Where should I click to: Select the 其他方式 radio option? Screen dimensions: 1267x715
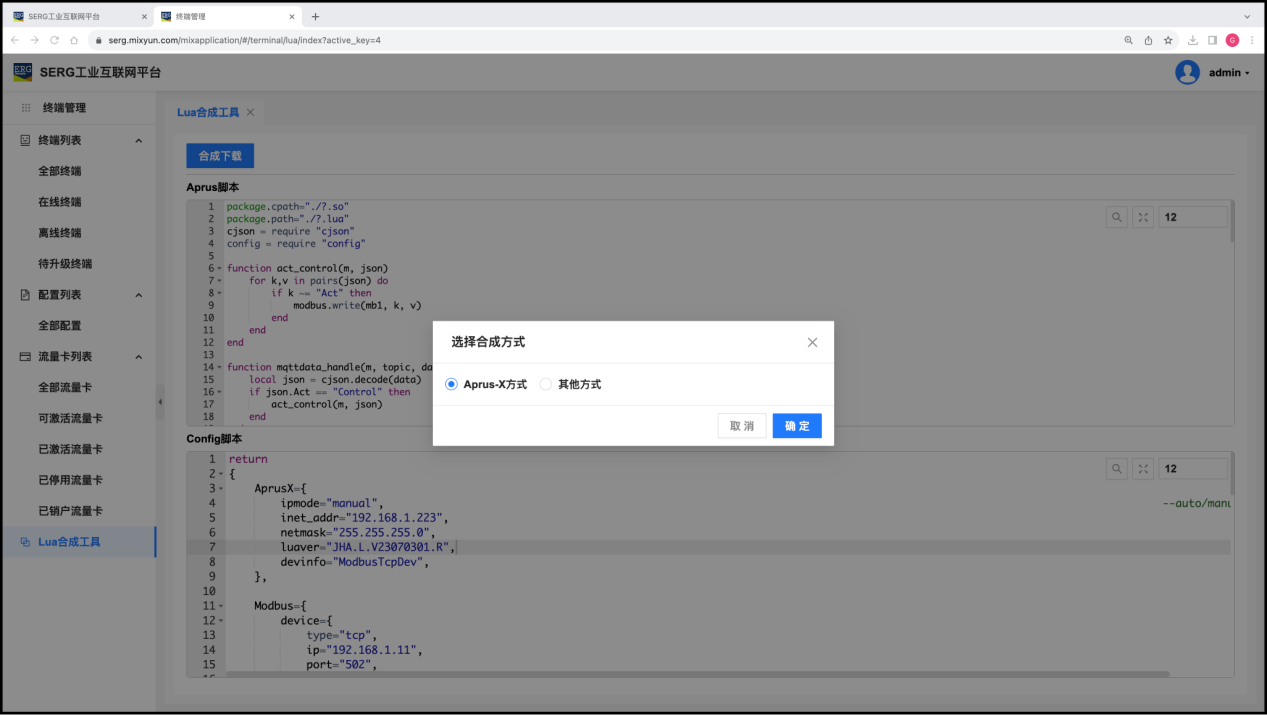[x=545, y=384]
